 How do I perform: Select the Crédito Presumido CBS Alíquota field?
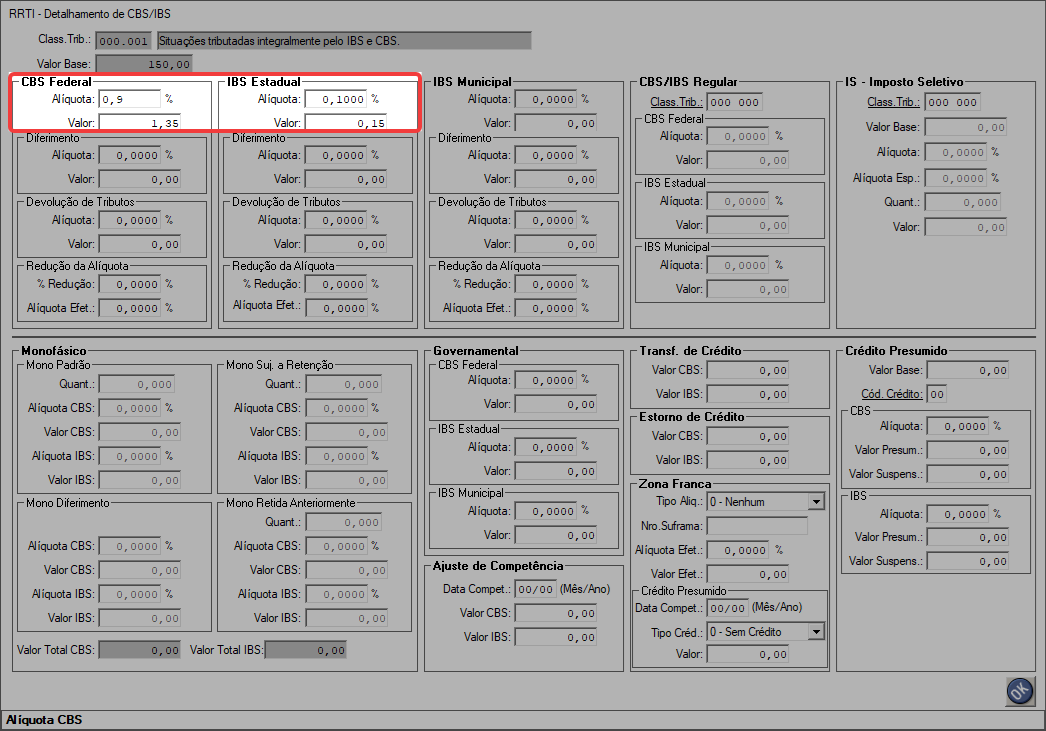(958, 426)
